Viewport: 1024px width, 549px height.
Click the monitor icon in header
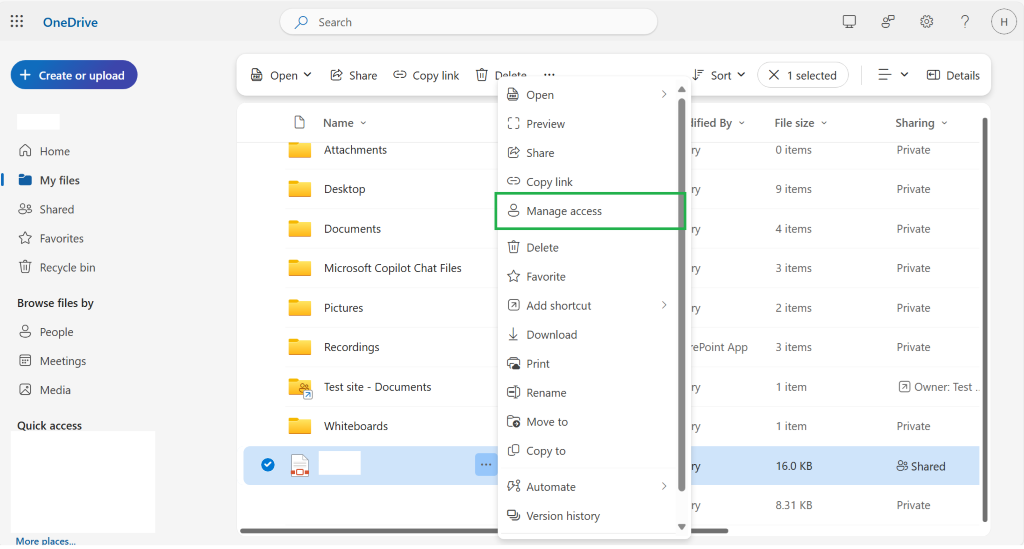click(x=849, y=22)
